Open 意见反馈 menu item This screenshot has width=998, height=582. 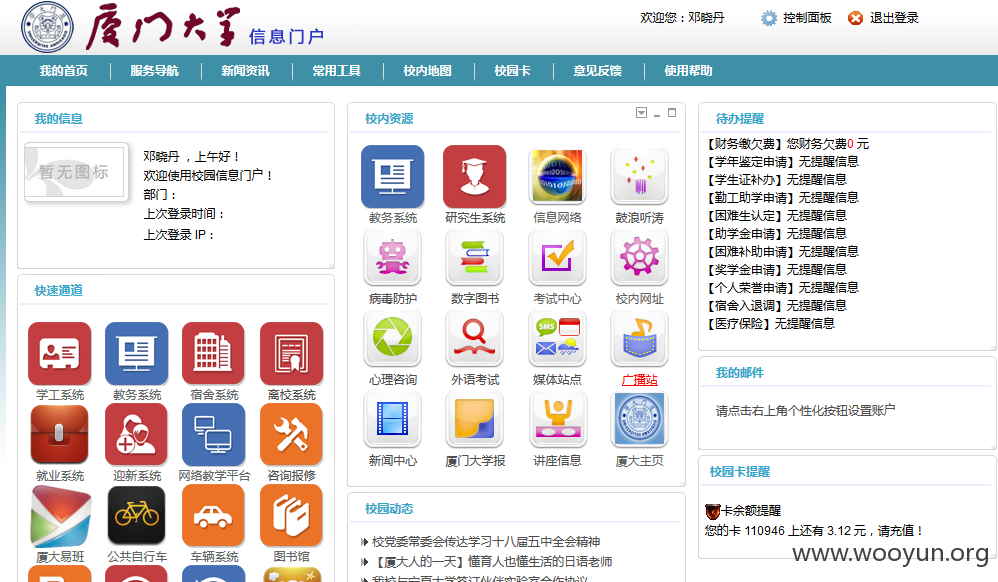(598, 71)
